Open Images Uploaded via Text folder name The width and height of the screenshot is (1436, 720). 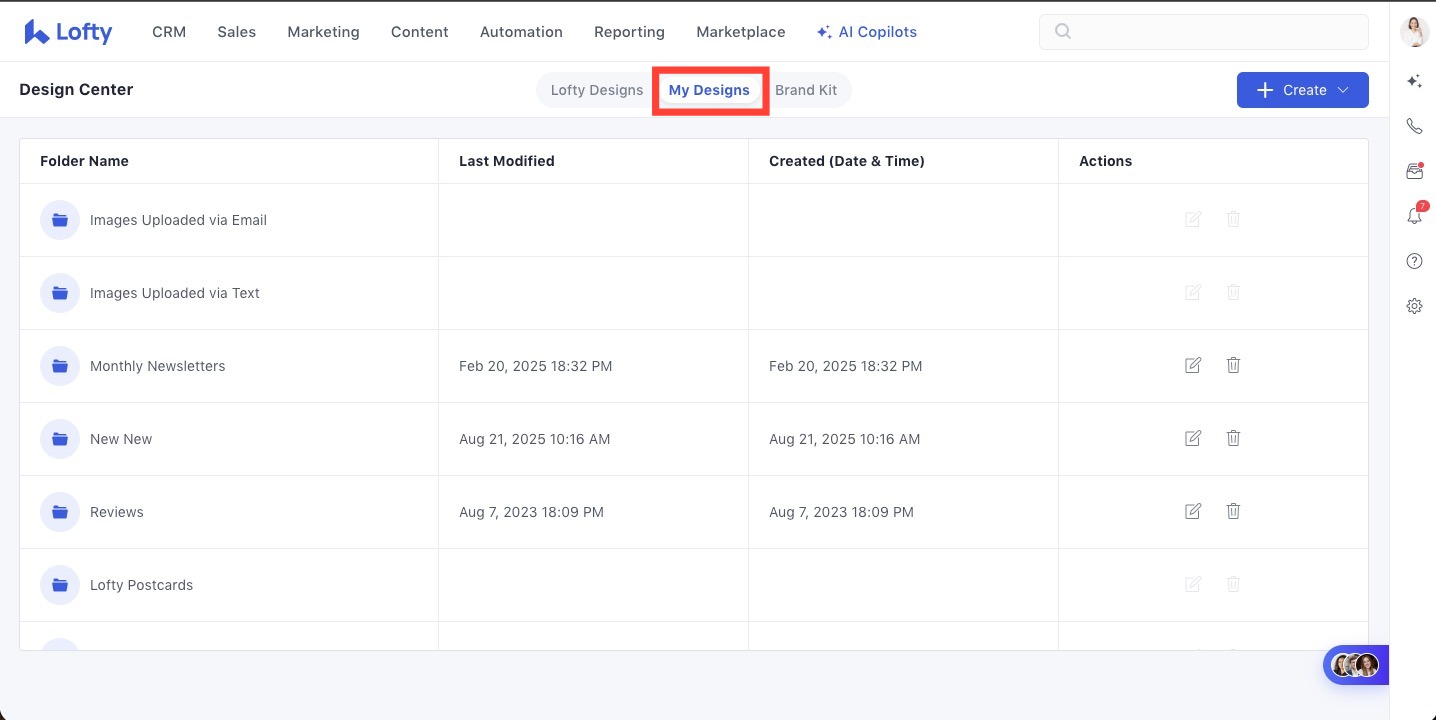pyautogui.click(x=175, y=293)
